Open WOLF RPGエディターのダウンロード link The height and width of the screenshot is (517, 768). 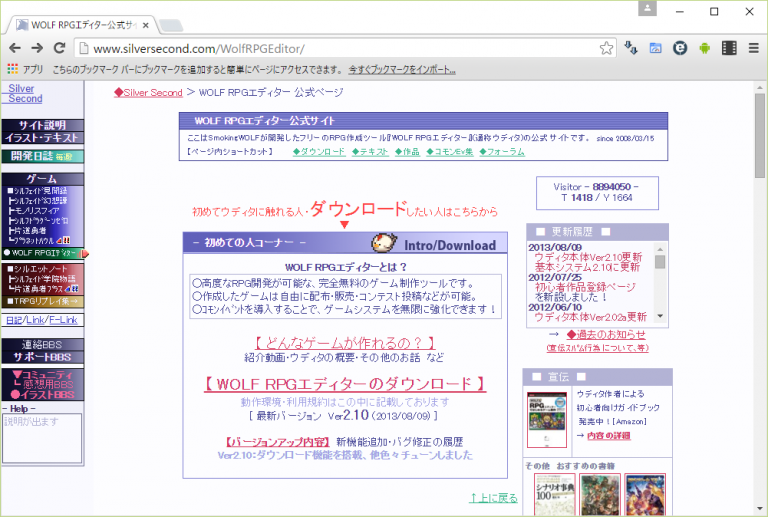coord(345,384)
